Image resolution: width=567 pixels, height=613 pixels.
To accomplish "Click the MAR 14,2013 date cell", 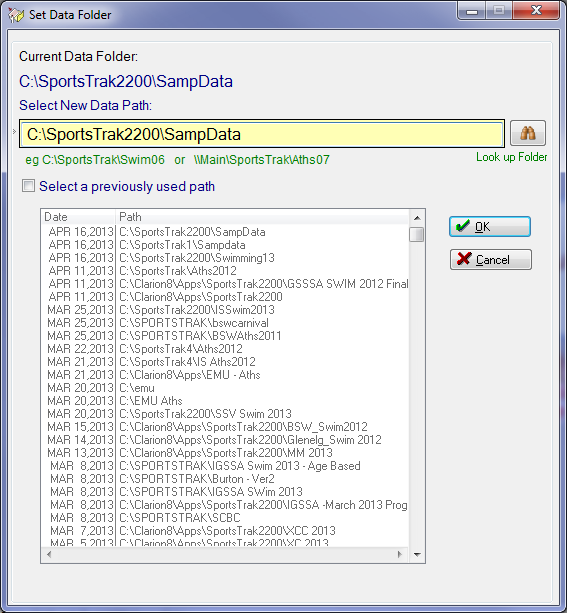I will pyautogui.click(x=80, y=439).
